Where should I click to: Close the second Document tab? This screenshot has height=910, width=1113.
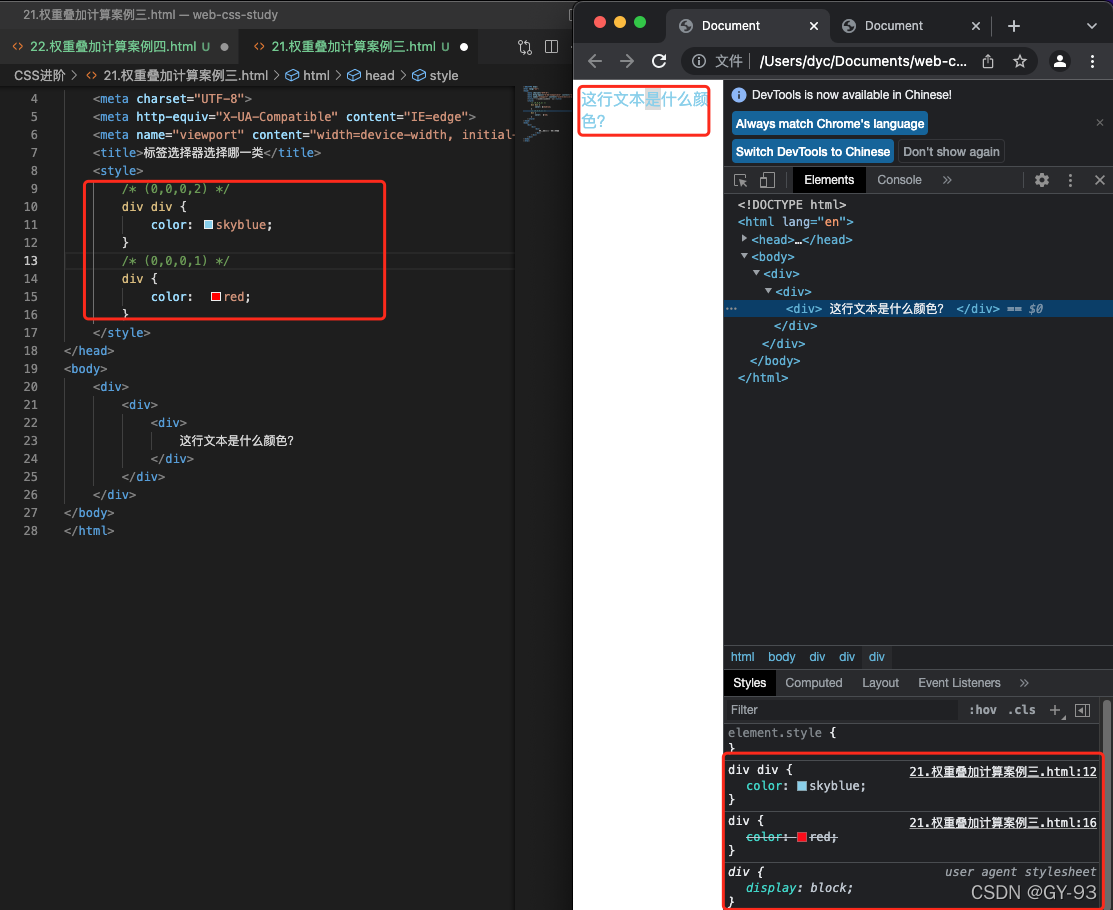[x=976, y=26]
